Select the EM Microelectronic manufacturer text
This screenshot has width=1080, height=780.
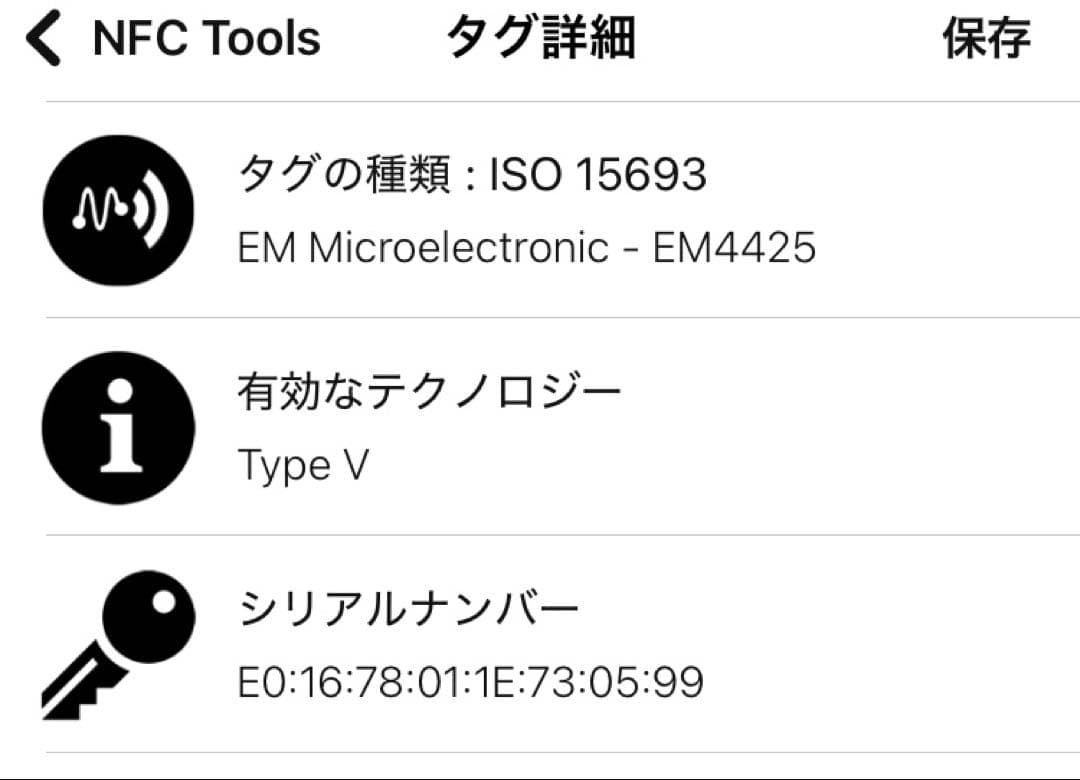(x=422, y=248)
